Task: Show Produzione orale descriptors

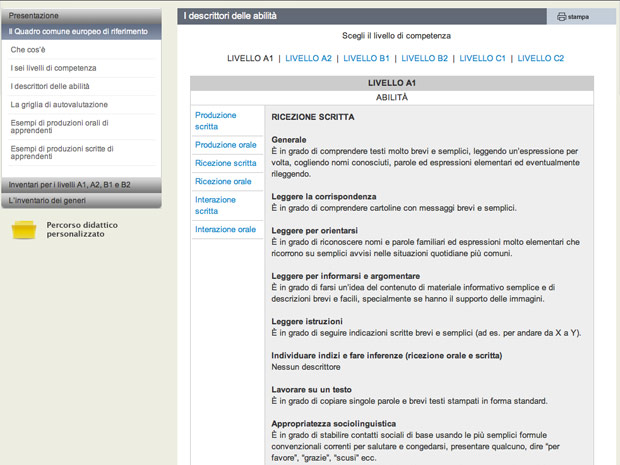Action: pos(225,145)
